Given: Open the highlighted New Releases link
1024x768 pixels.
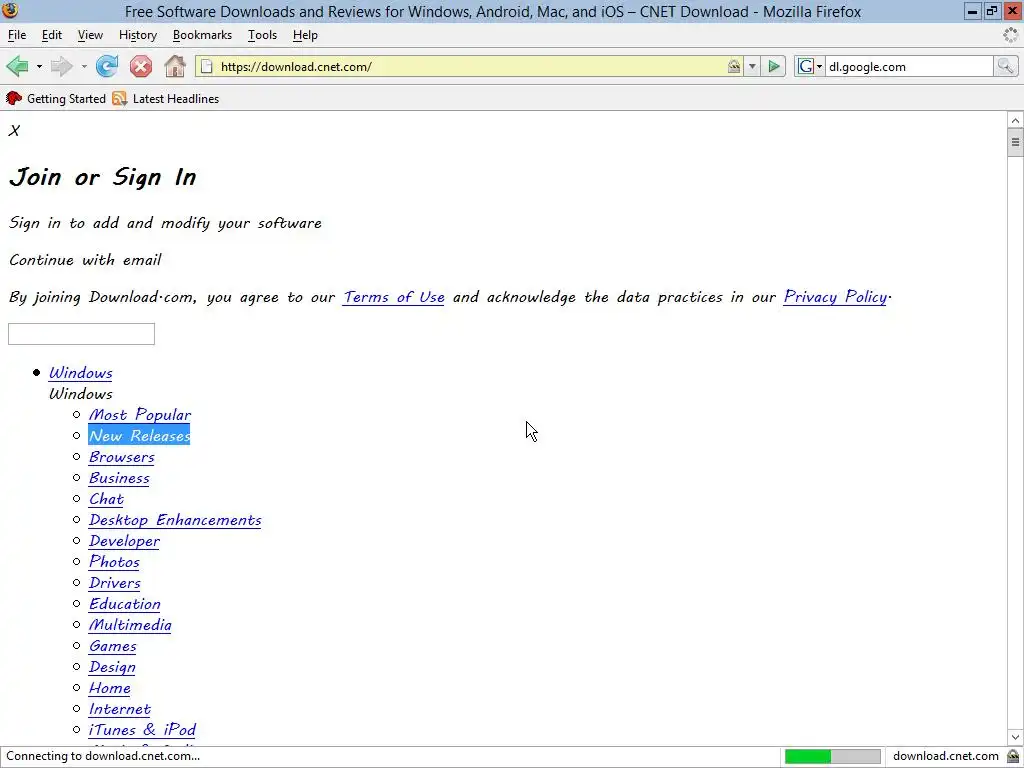Looking at the screenshot, I should click(140, 436).
